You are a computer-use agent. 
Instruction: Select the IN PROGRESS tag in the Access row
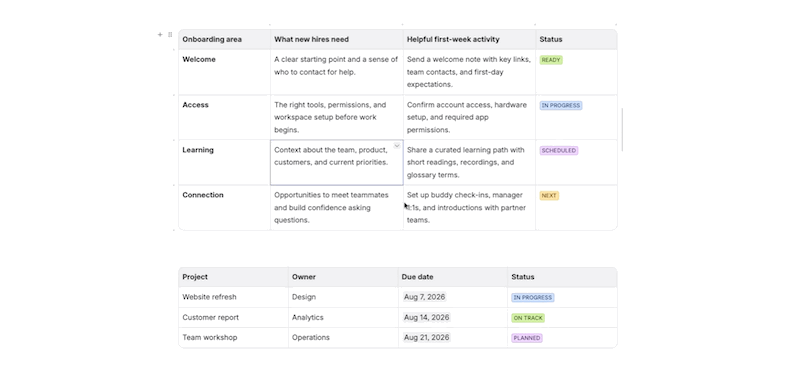pyautogui.click(x=561, y=106)
